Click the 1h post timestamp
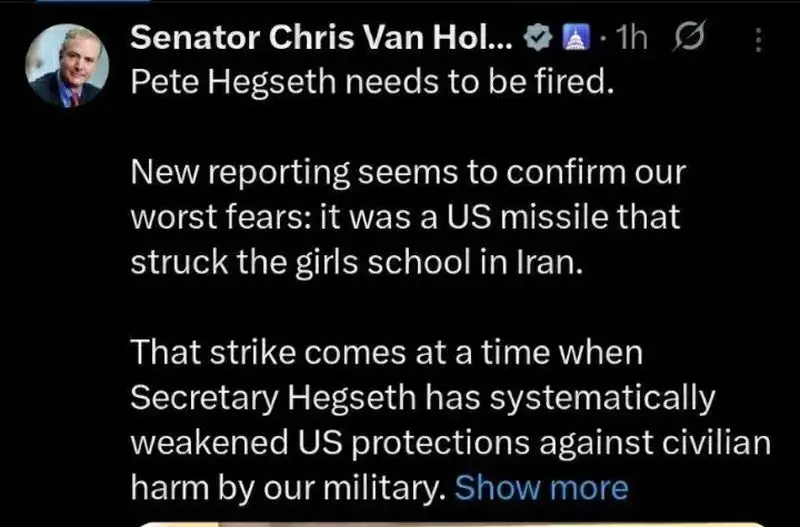800x527 pixels. [631, 39]
